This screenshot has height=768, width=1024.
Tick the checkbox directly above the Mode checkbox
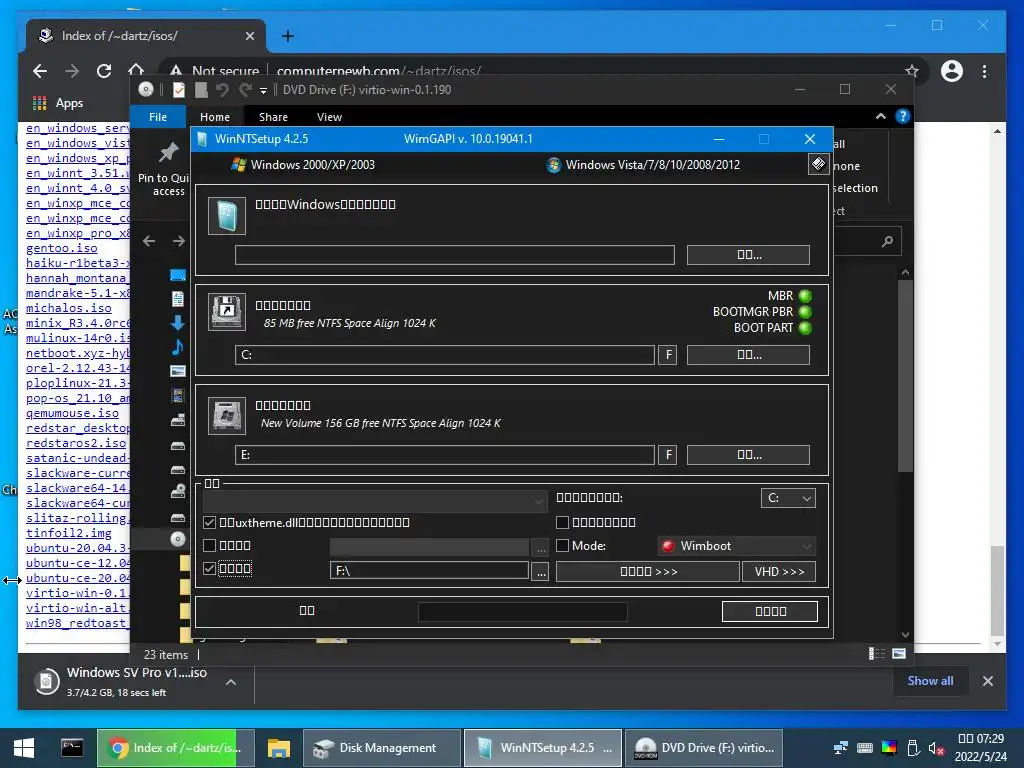(x=562, y=522)
